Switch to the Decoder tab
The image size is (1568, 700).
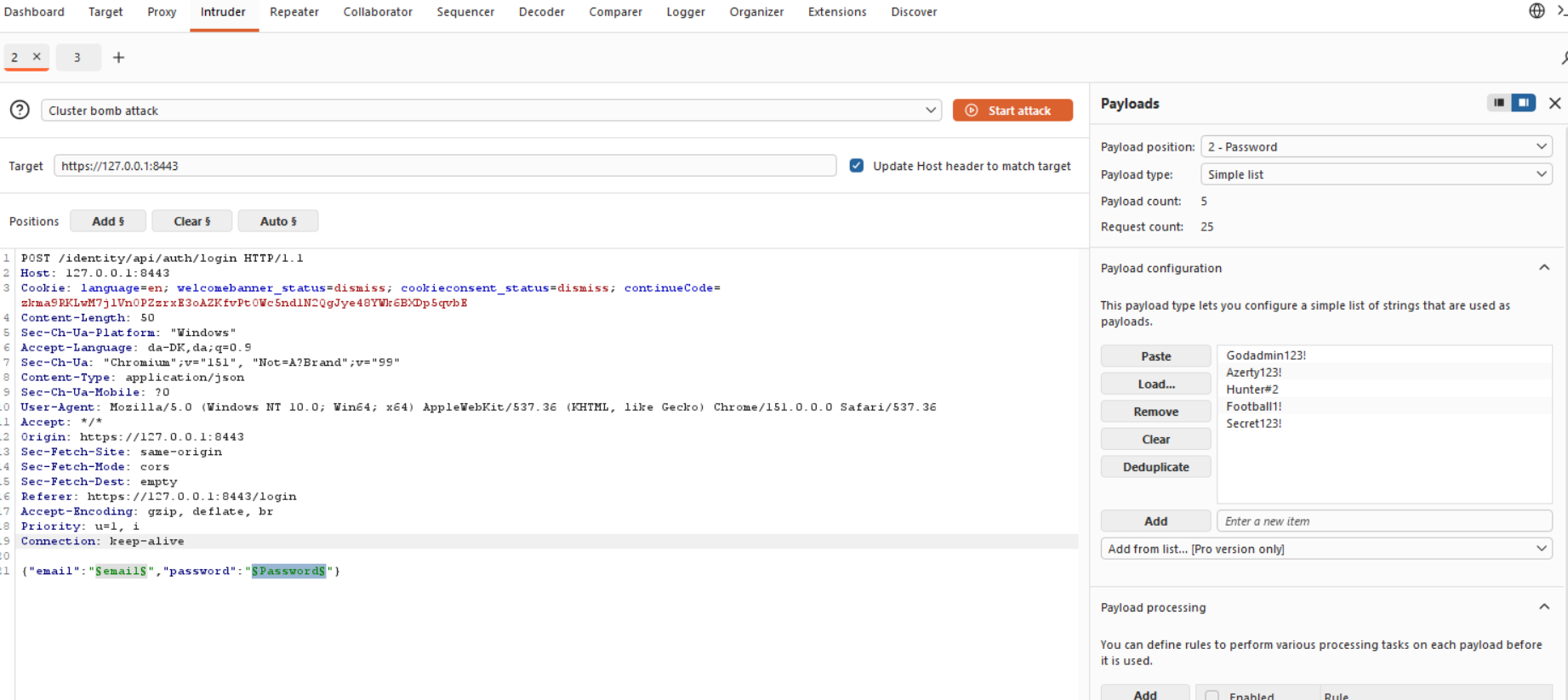(x=541, y=12)
